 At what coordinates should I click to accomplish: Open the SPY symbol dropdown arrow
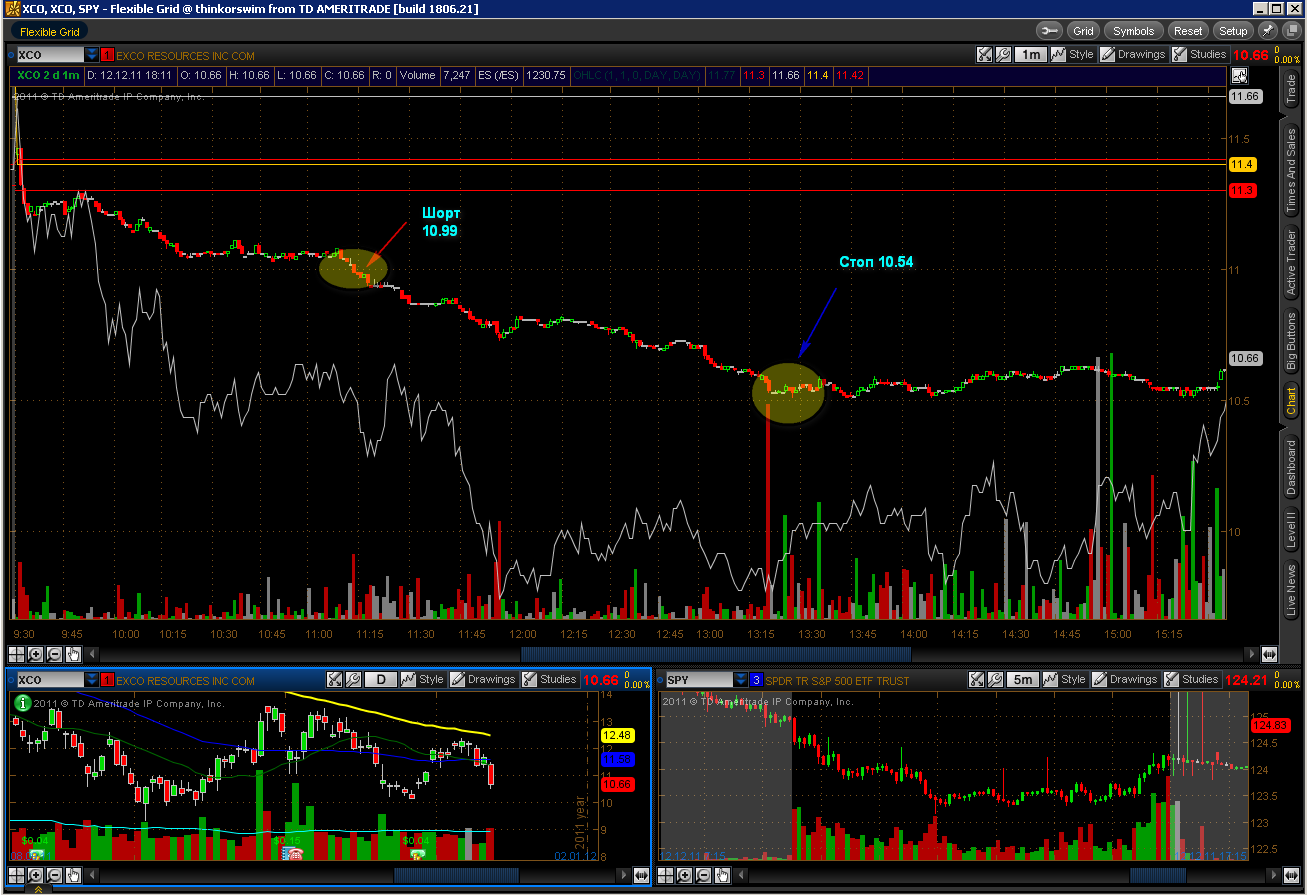coord(741,680)
